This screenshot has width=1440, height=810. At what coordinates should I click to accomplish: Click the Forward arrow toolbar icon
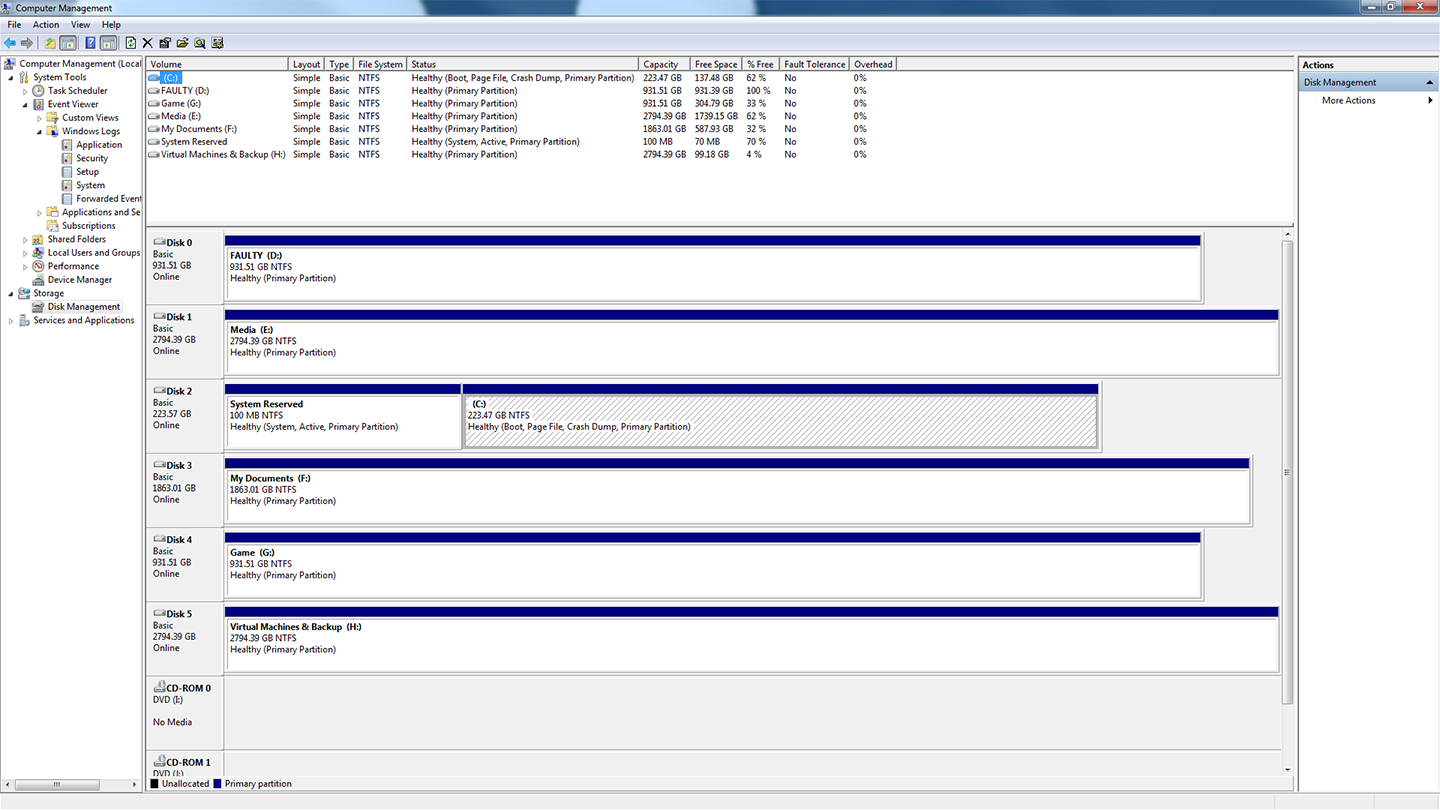(26, 43)
